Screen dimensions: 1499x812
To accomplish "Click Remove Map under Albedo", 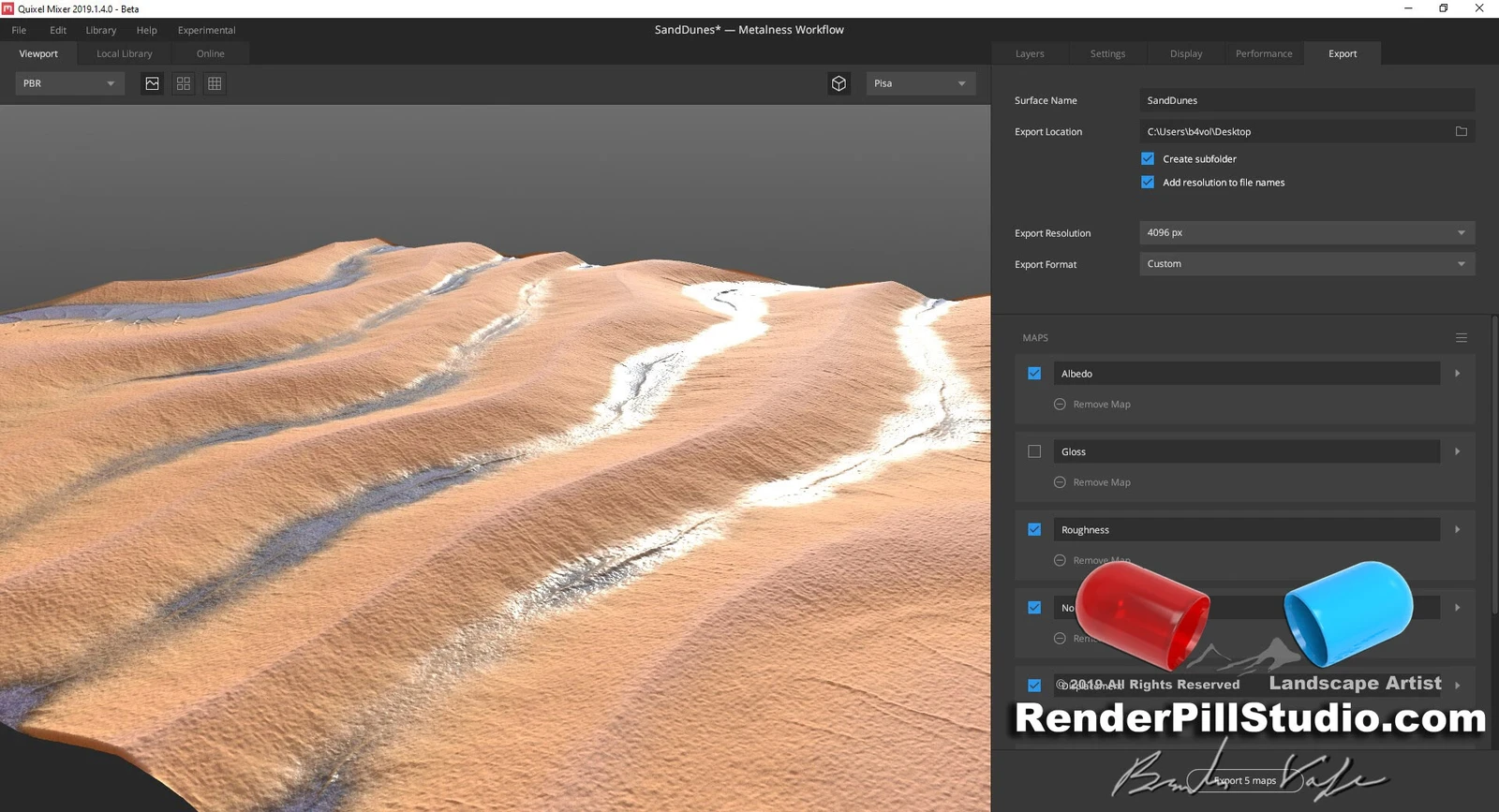I will (x=1102, y=405).
